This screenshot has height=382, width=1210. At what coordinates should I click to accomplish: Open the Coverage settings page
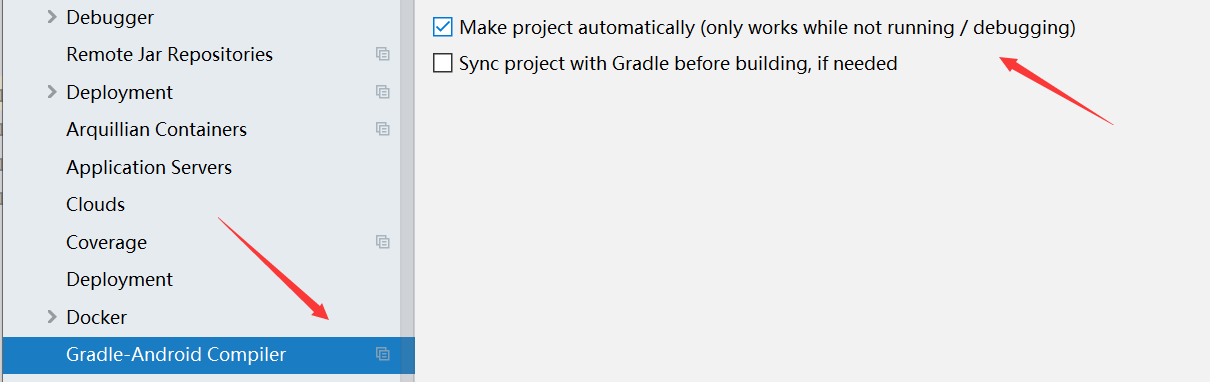106,242
